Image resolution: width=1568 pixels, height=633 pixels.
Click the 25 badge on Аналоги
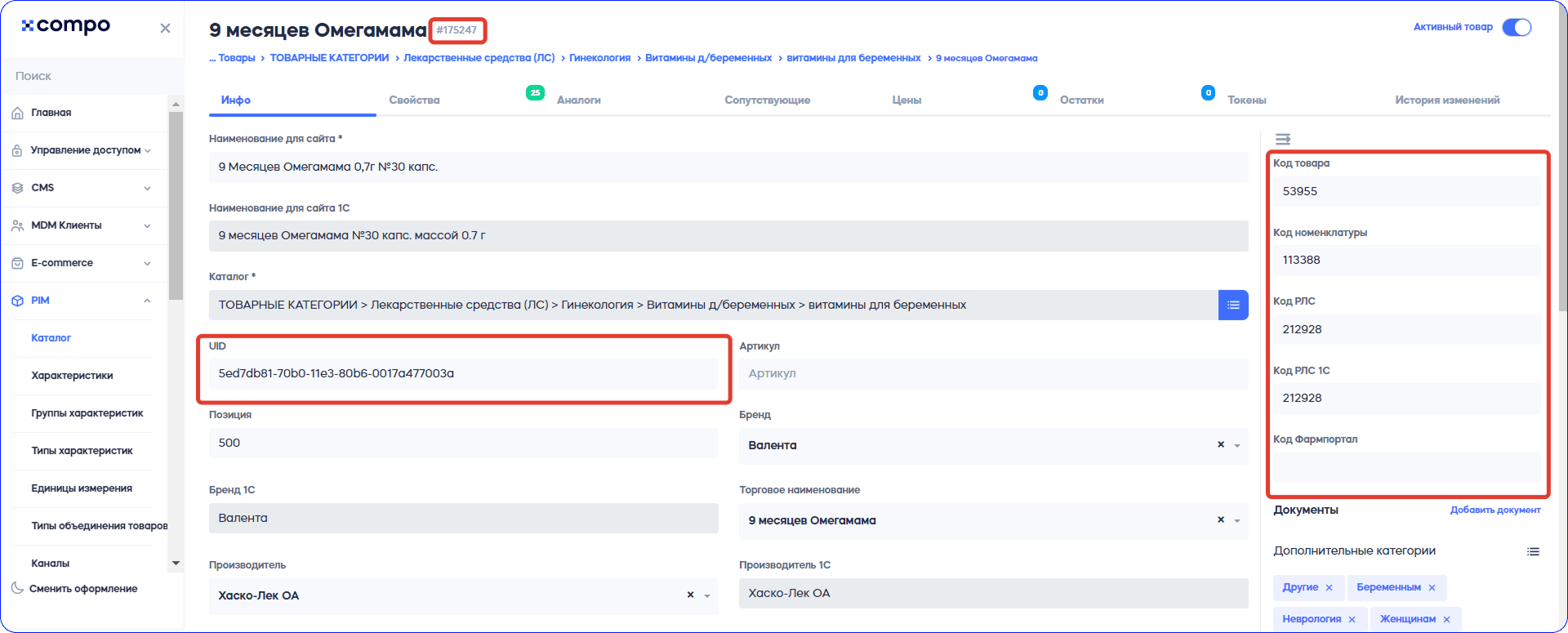pos(535,92)
